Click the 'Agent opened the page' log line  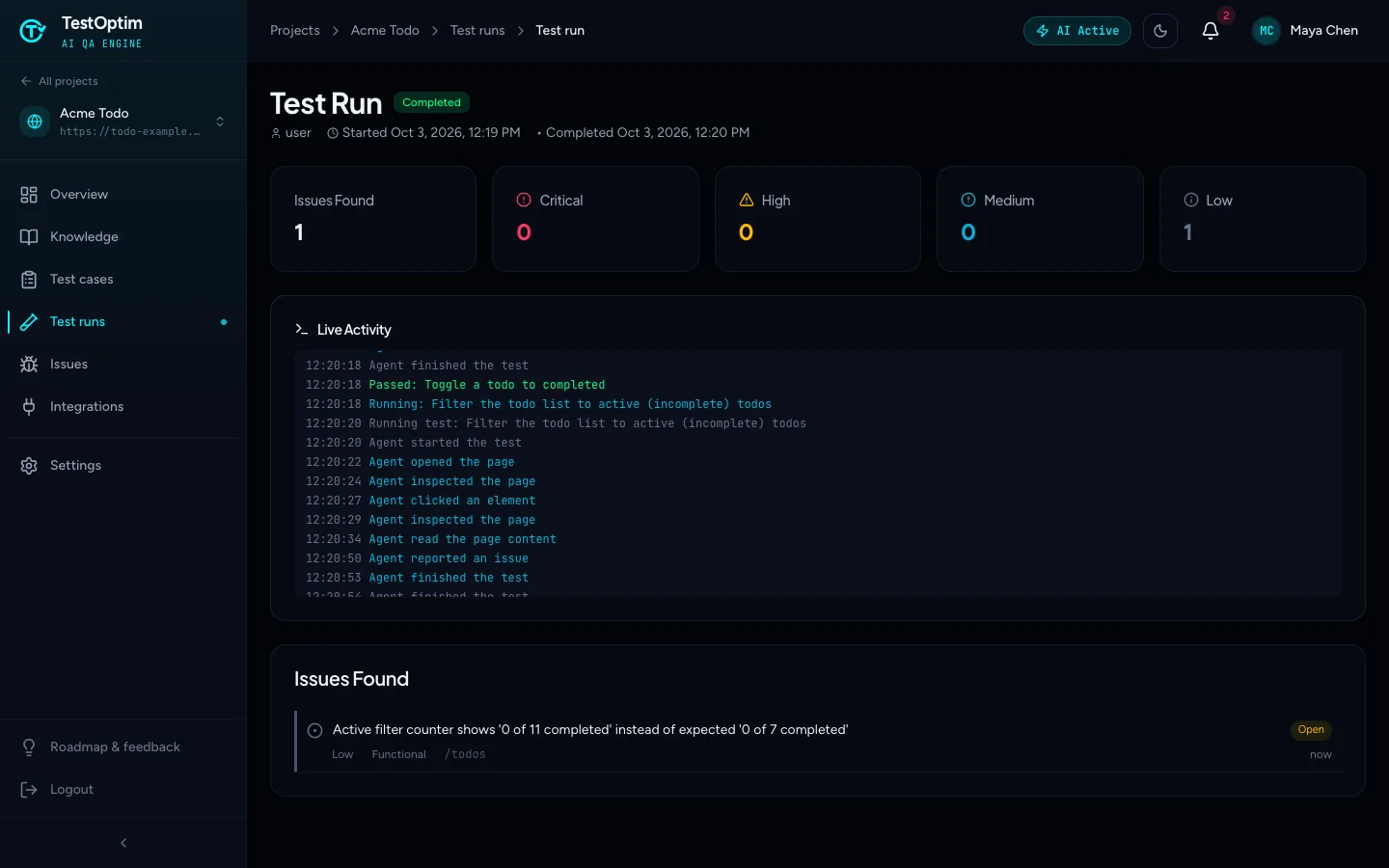[442, 462]
